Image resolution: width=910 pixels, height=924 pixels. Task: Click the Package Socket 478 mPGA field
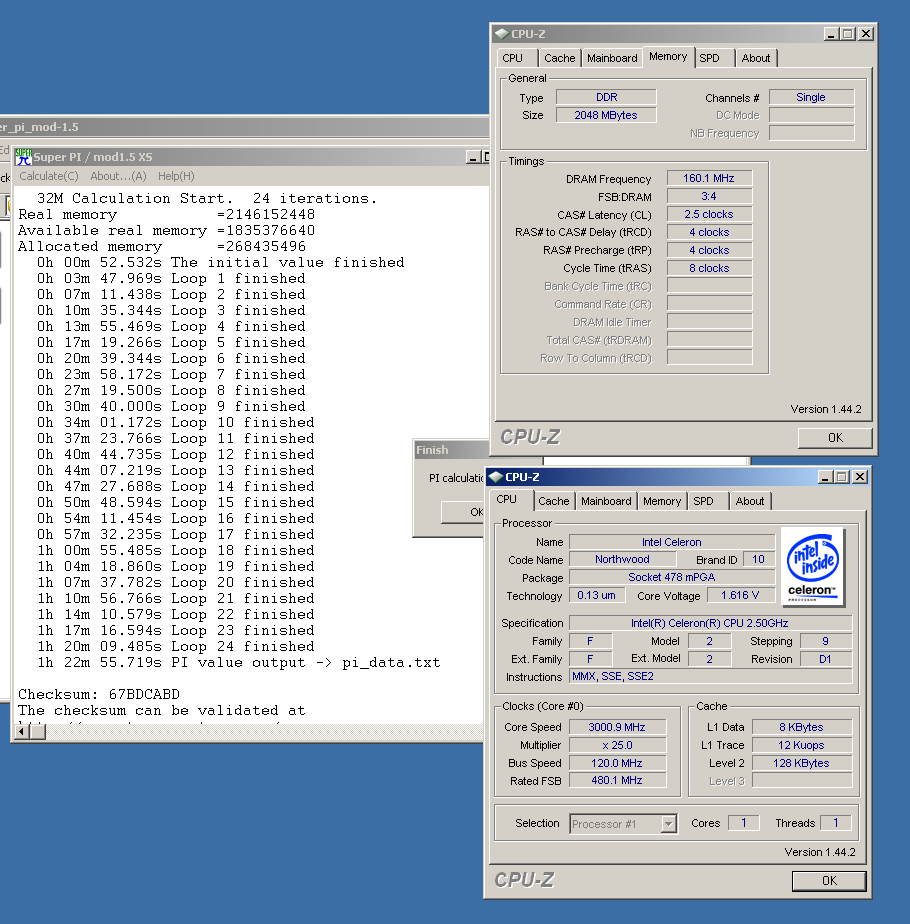(672, 578)
